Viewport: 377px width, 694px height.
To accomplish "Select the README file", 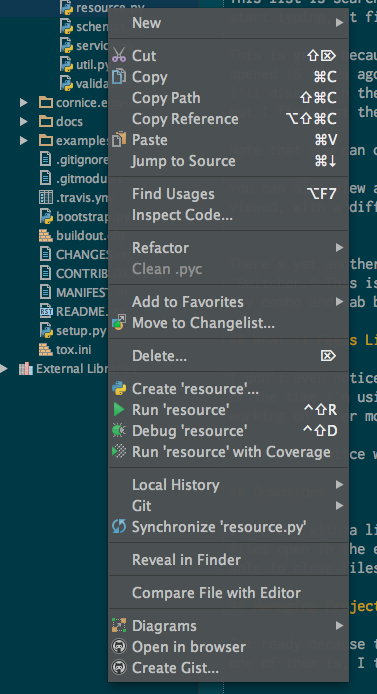I will [x=82, y=312].
